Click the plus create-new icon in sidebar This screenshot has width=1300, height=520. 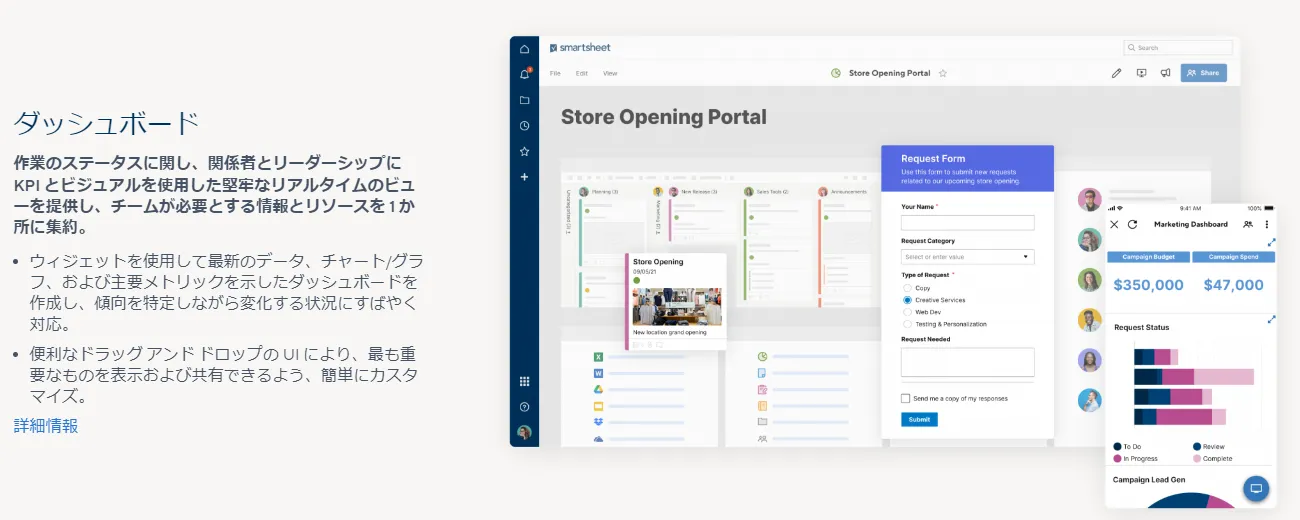[524, 177]
